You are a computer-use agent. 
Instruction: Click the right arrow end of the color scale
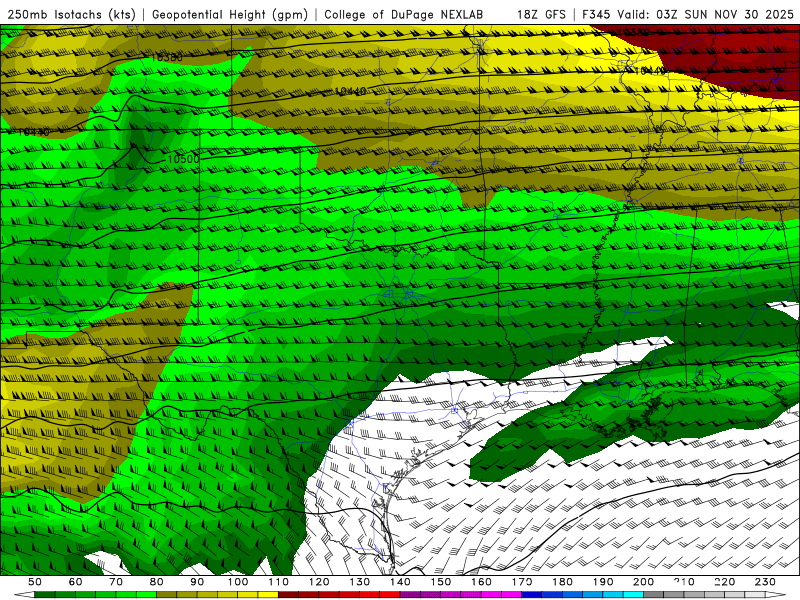pyautogui.click(x=776, y=595)
